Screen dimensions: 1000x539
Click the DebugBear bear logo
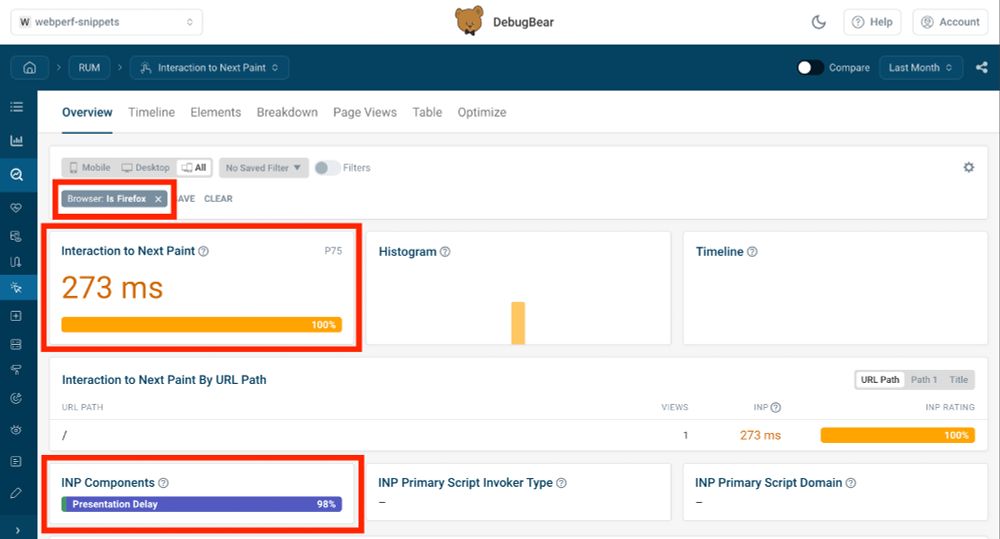pyautogui.click(x=469, y=21)
